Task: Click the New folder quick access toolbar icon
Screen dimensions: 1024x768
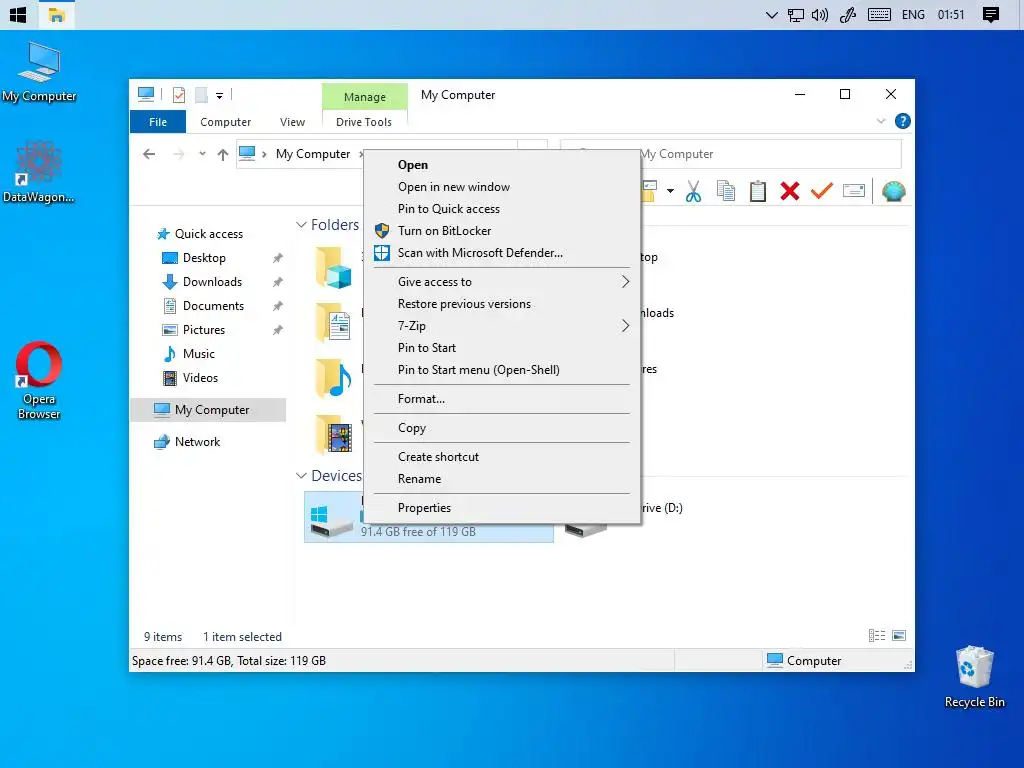Action: 201,95
